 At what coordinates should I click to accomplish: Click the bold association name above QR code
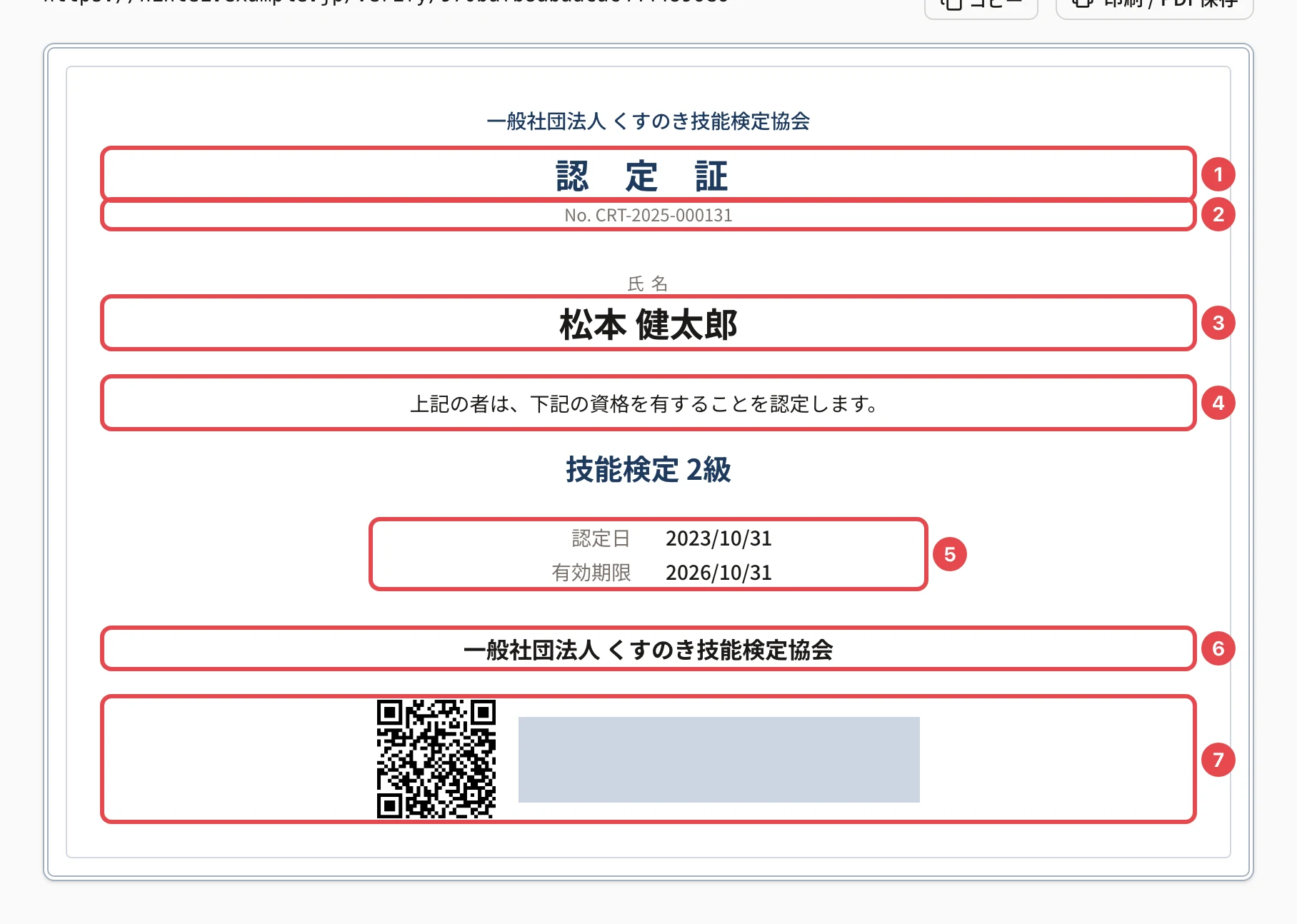point(648,650)
